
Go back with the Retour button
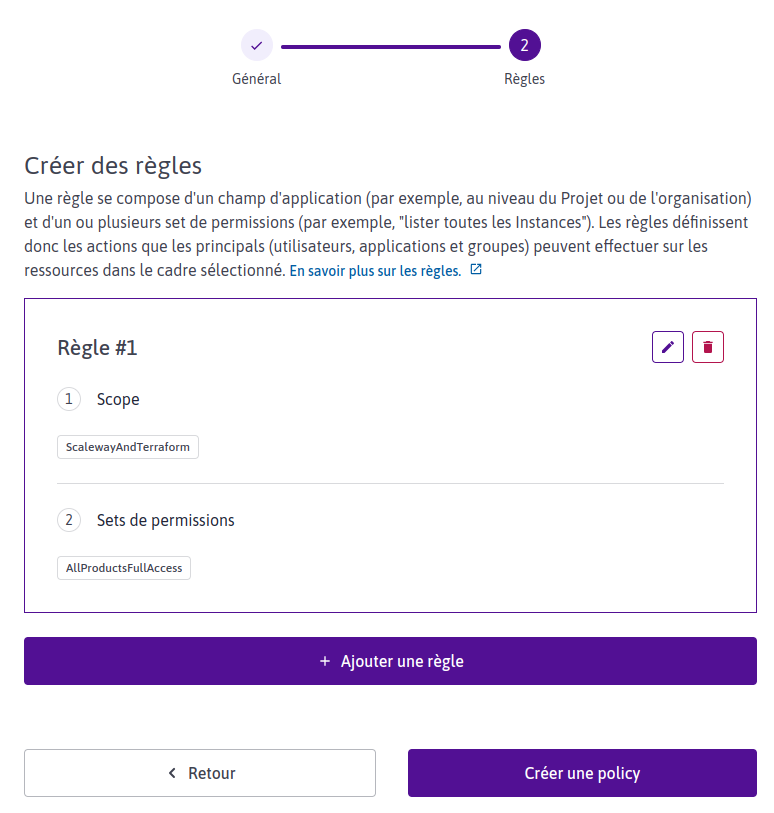[200, 773]
